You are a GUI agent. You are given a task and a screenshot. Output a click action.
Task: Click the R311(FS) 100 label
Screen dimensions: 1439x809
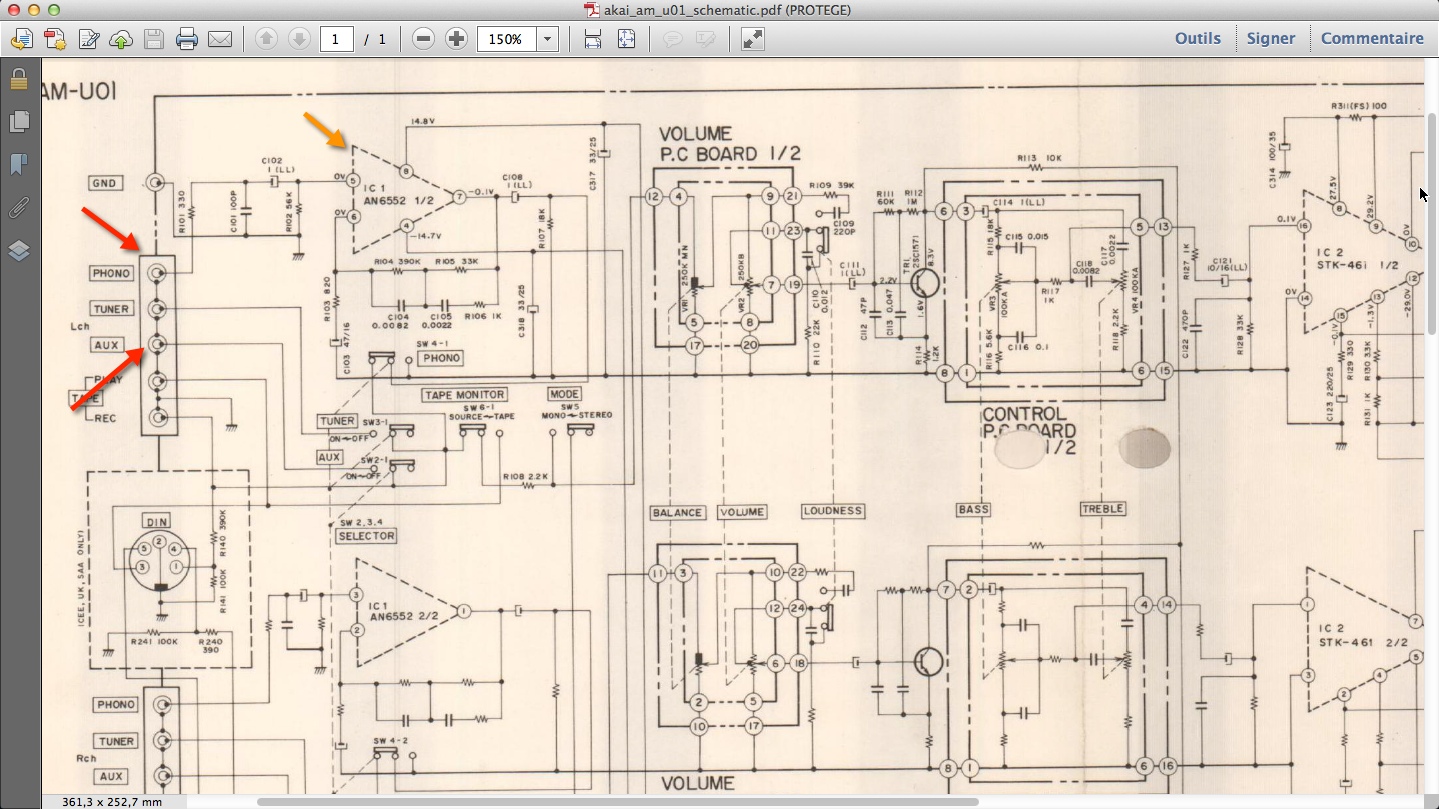pyautogui.click(x=1357, y=106)
